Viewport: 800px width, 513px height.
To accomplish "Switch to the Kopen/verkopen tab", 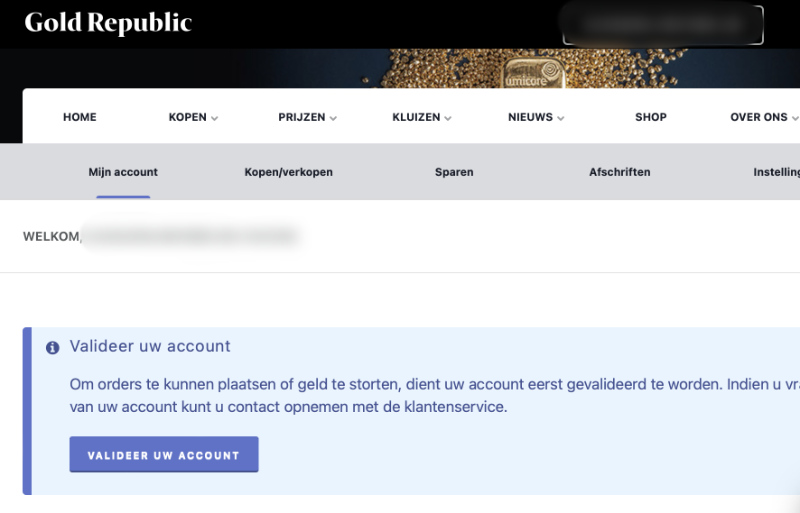I will [288, 172].
